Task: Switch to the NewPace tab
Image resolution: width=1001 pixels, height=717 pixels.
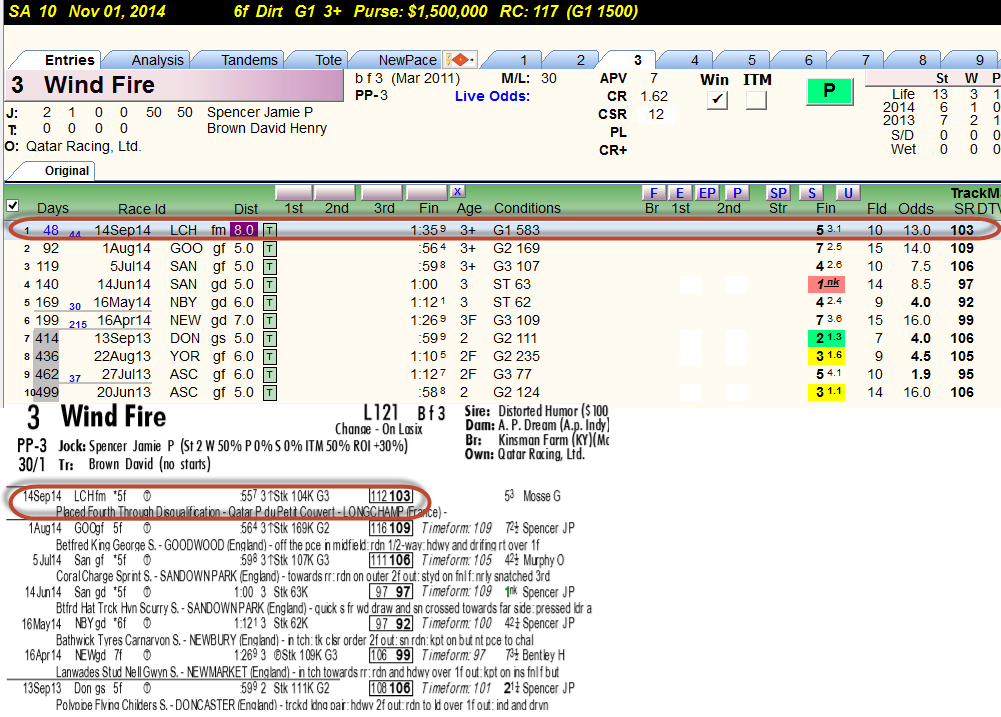Action: (407, 60)
